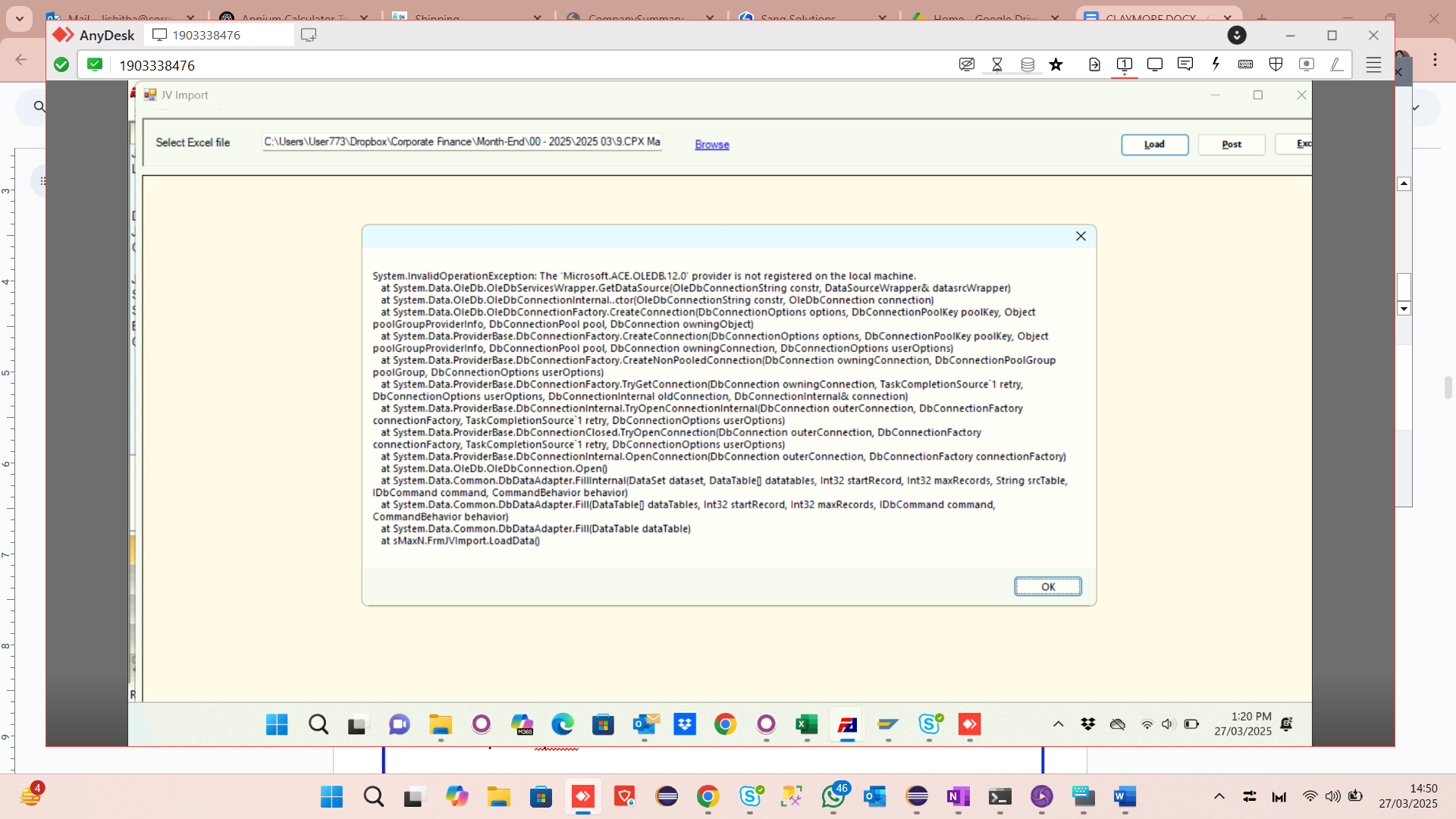This screenshot has width=1456, height=819.
Task: Expand local system tray overflow chevron
Action: coord(1219,796)
